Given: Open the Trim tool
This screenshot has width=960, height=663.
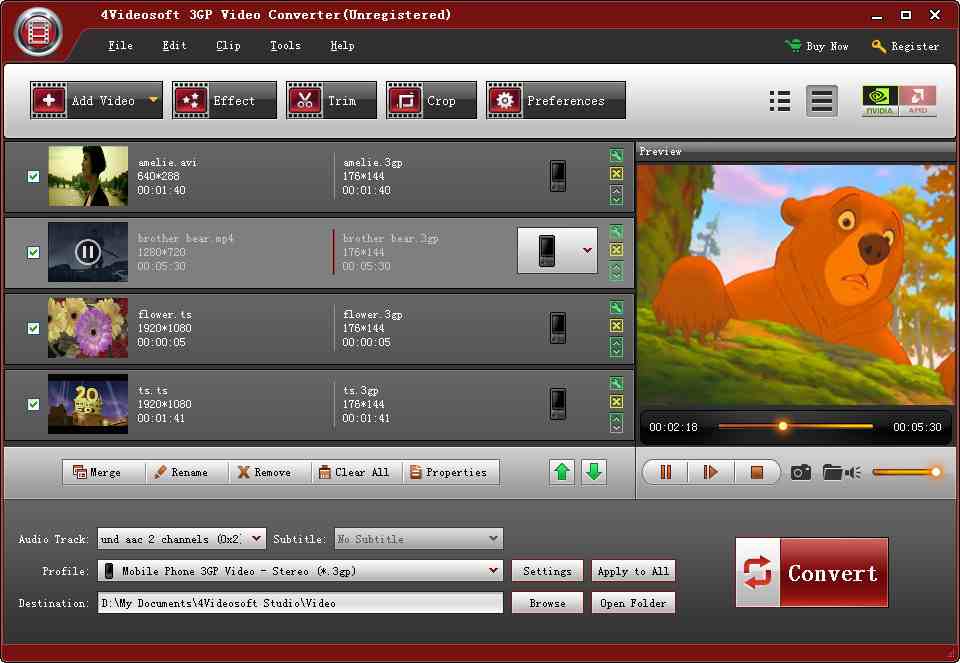Looking at the screenshot, I should [x=331, y=100].
